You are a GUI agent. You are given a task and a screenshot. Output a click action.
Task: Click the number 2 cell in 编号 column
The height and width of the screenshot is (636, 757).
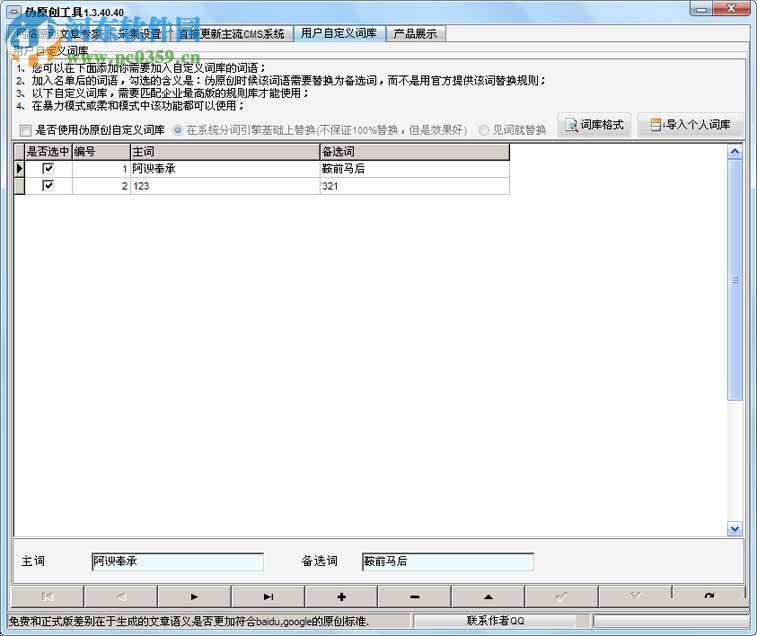click(x=101, y=186)
